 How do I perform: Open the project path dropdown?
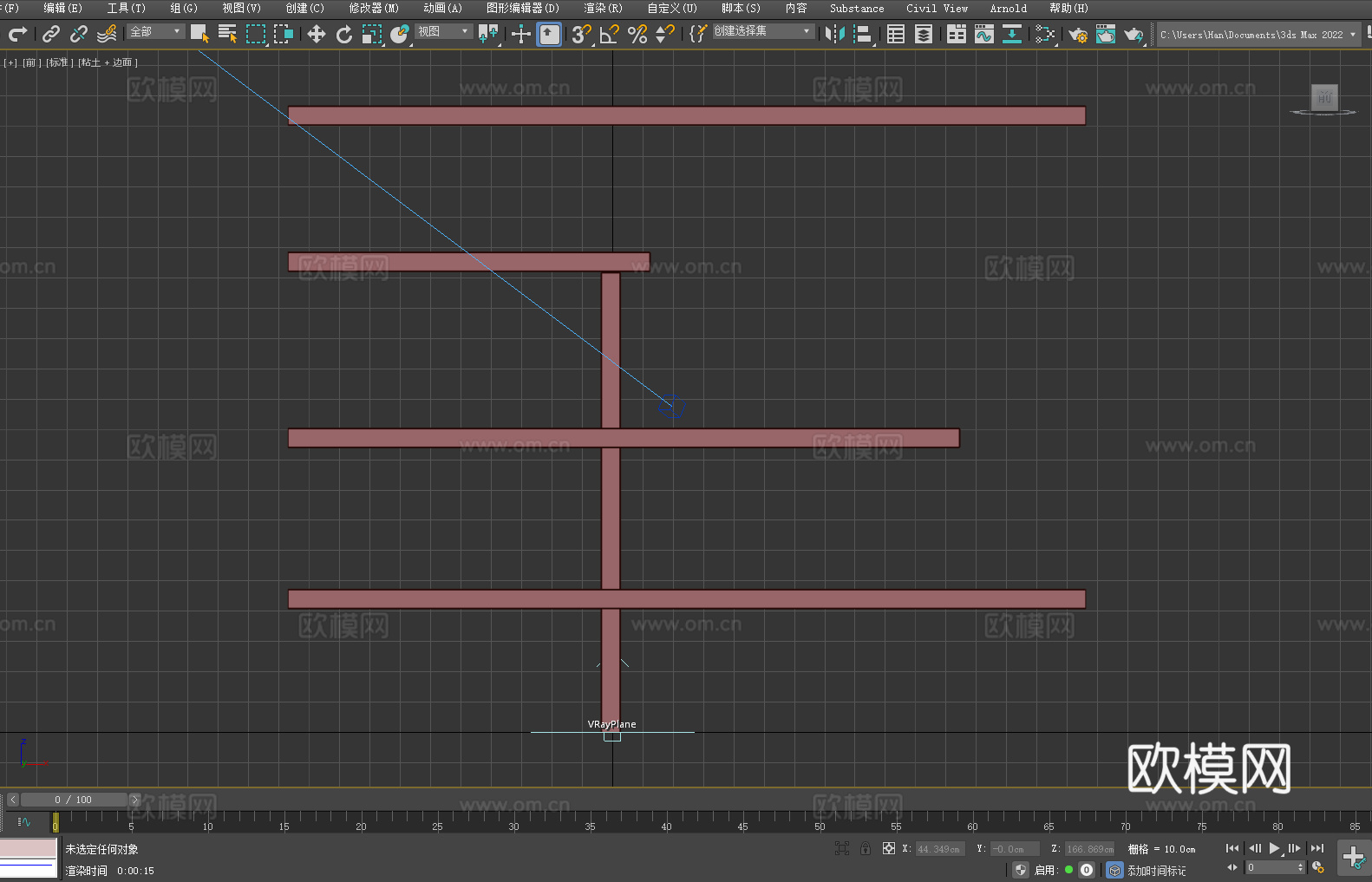1258,35
